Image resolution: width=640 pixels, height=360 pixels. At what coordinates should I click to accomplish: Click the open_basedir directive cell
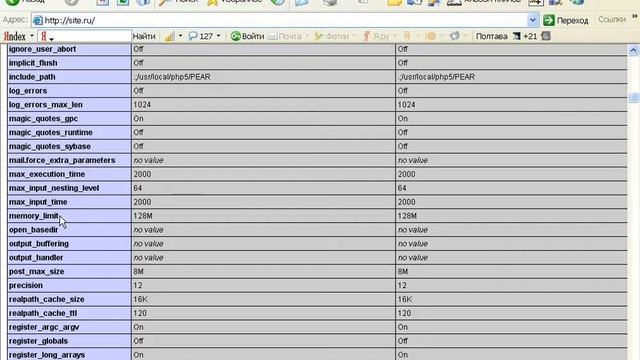(x=69, y=229)
